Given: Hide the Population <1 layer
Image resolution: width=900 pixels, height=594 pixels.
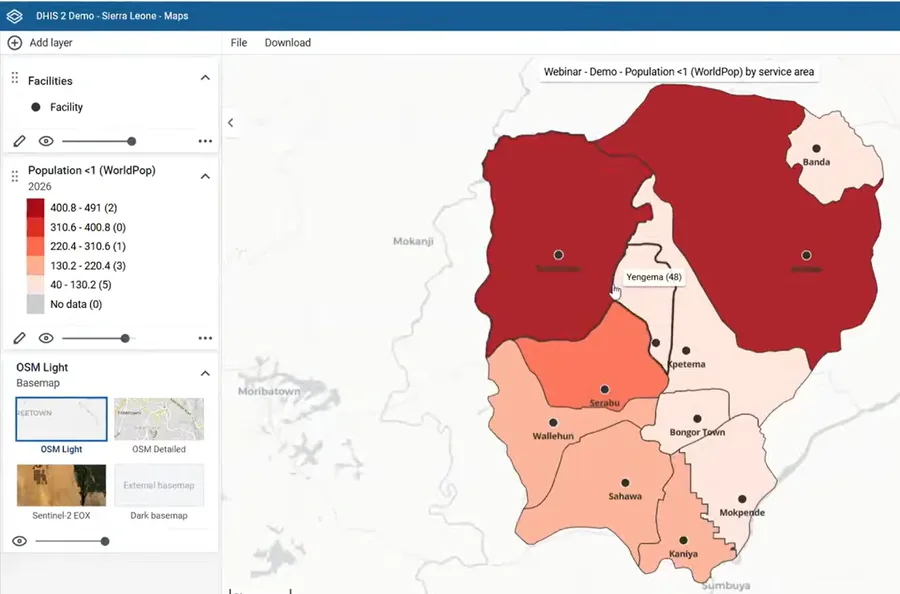Looking at the screenshot, I should click(x=46, y=338).
